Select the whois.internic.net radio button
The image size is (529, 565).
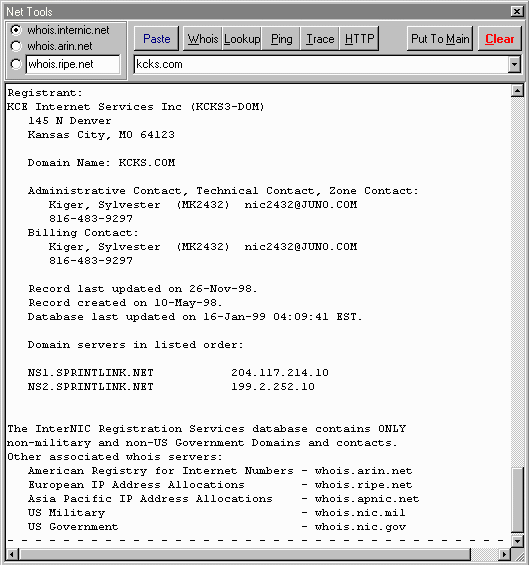click(x=16, y=30)
